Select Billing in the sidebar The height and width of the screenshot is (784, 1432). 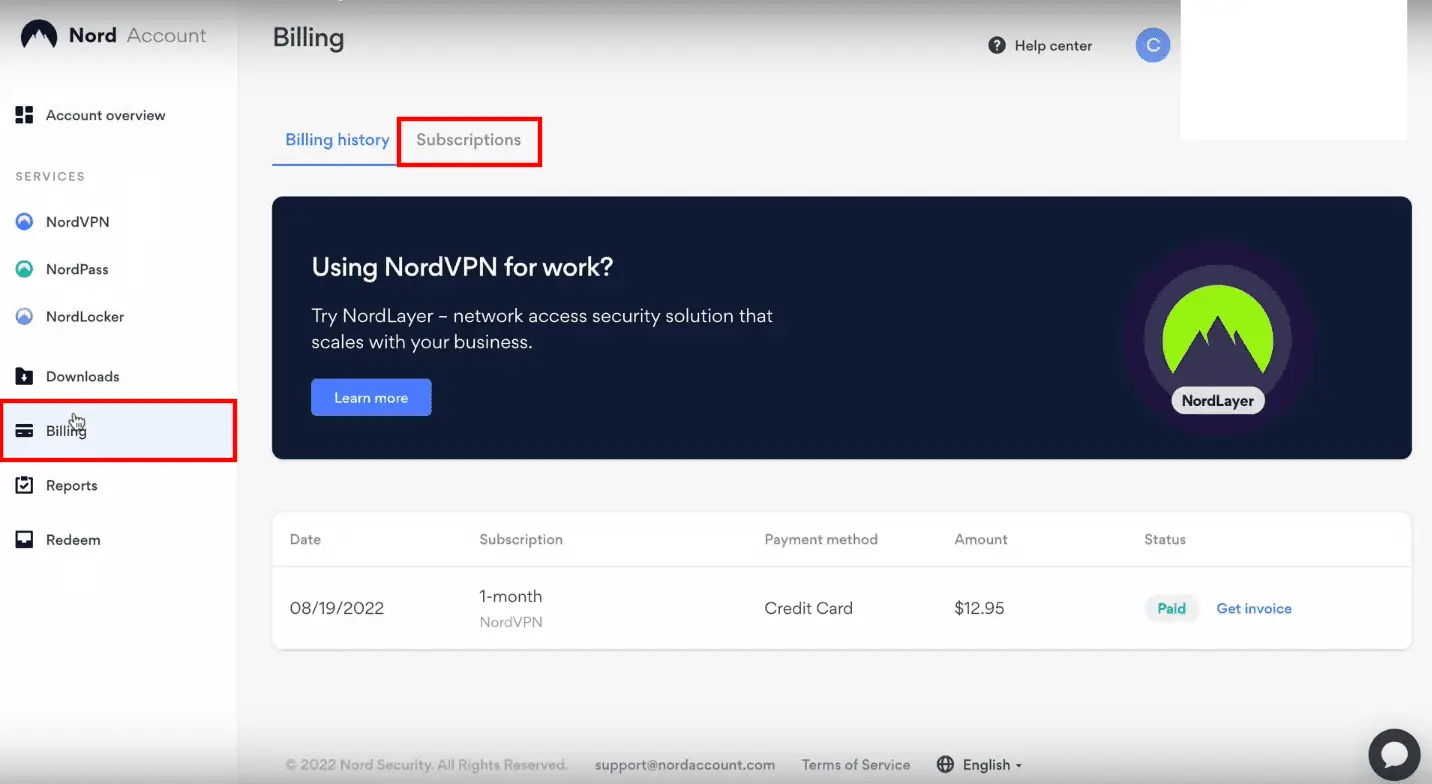[118, 431]
